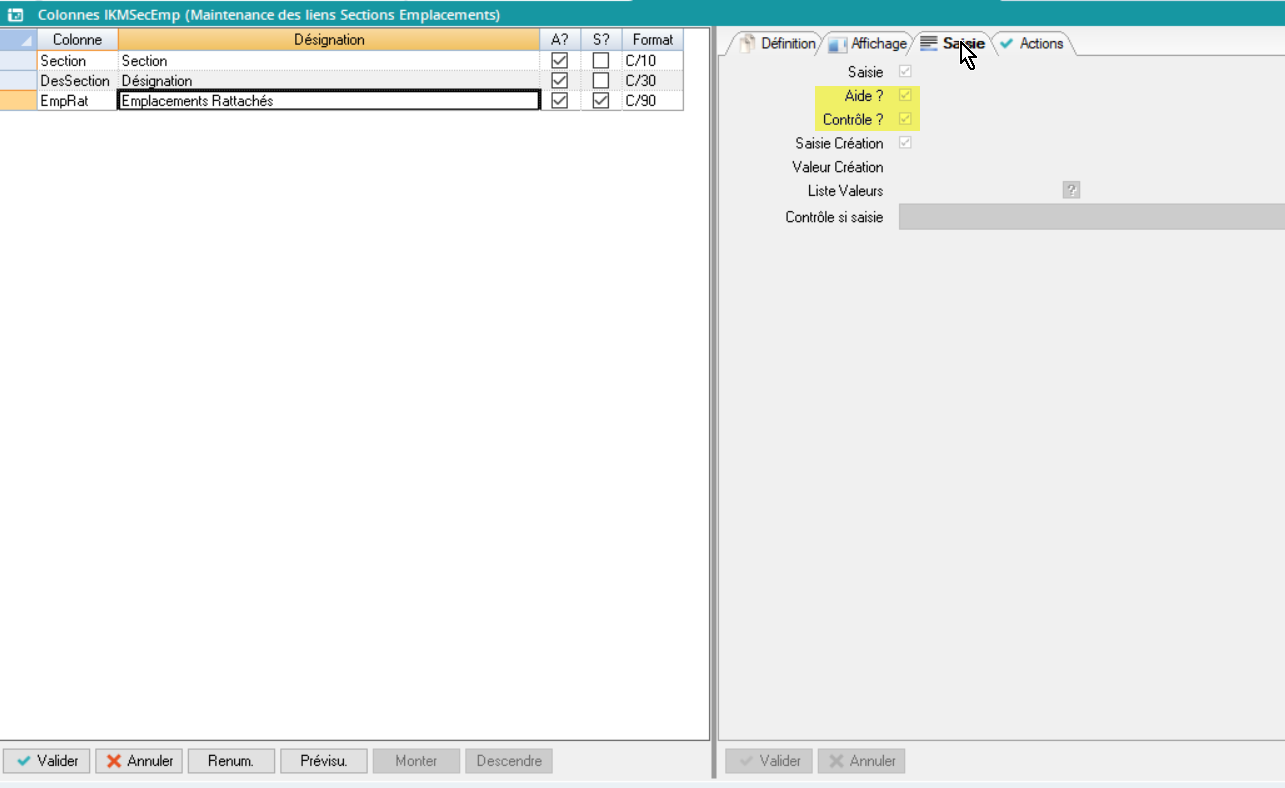Viewport: 1285px width, 788px height.
Task: Toggle the Aide ? checkbox
Action: click(906, 96)
